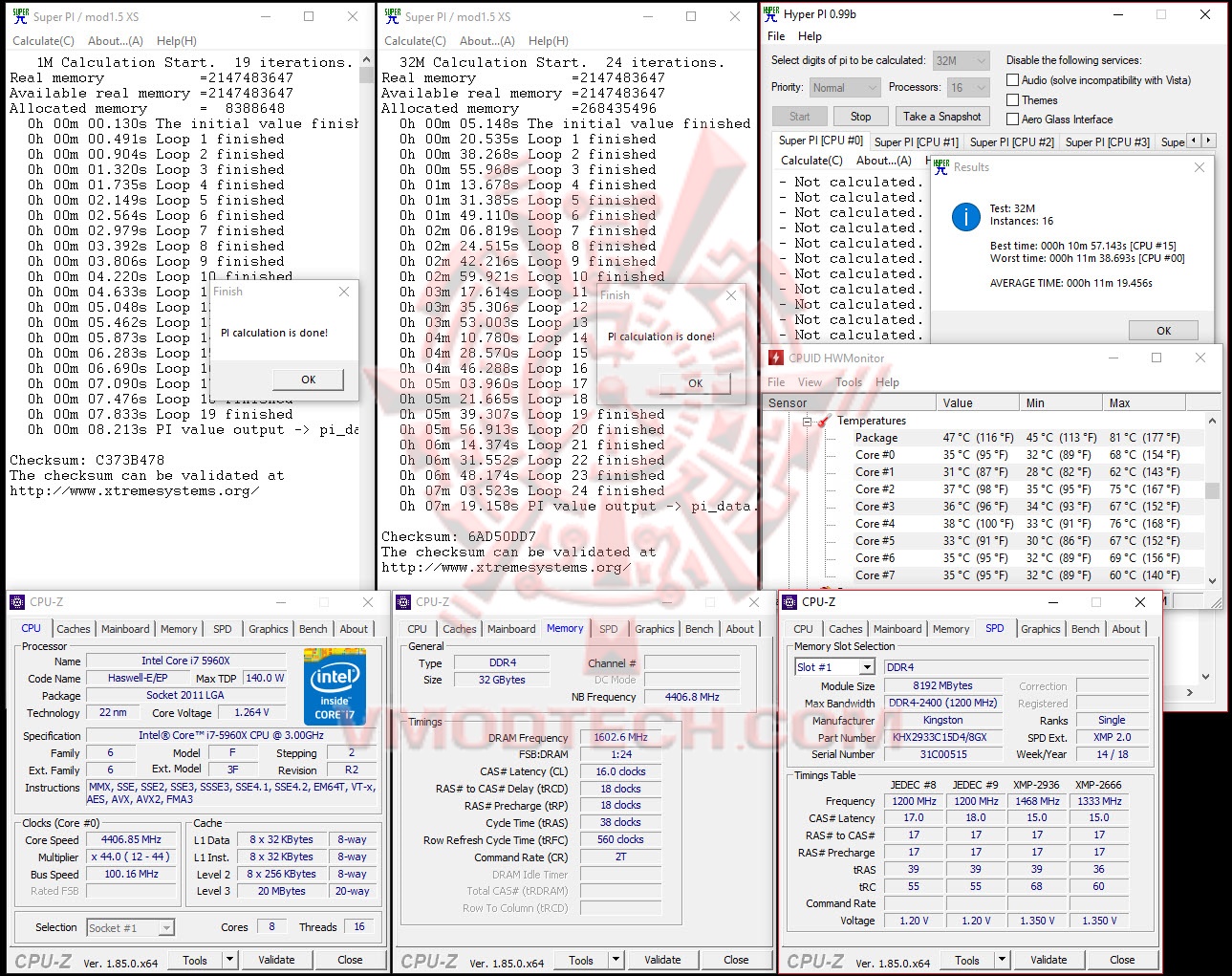Close the Finish dialog in the 1M Super PI window

click(x=345, y=292)
